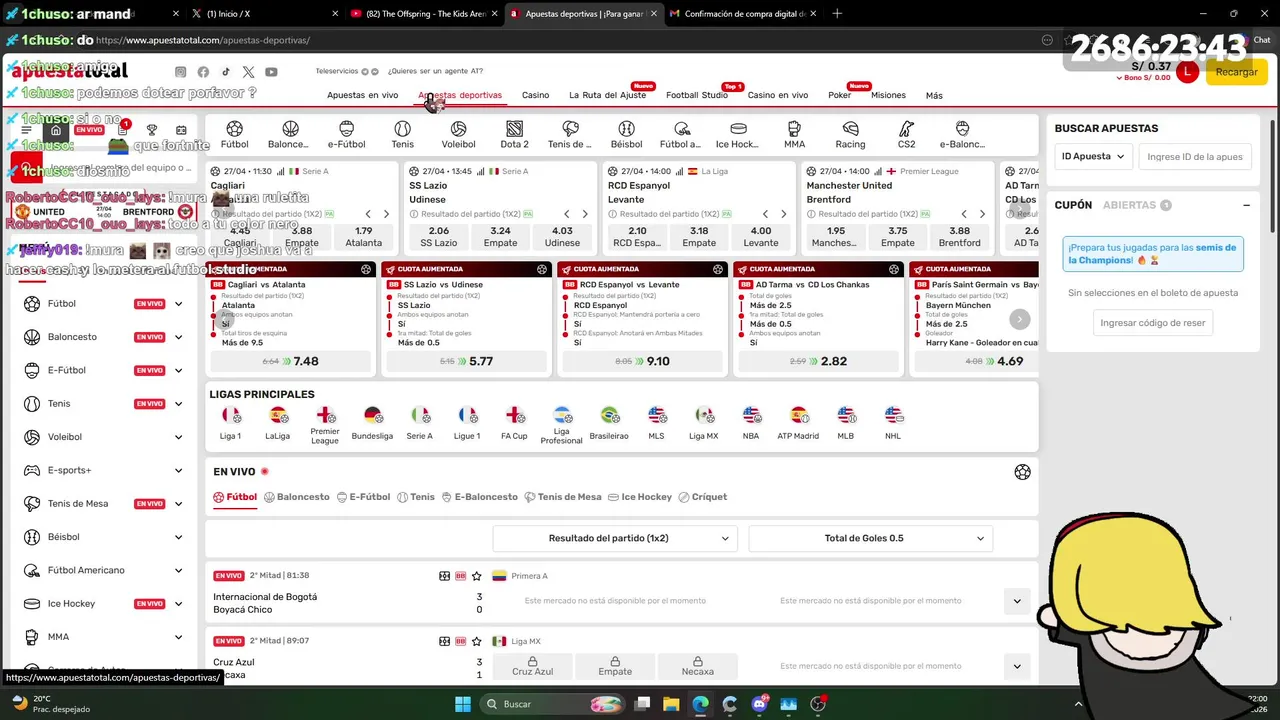1280x720 pixels.
Task: Expand Fútbol in the left sidebar
Action: pos(179,304)
